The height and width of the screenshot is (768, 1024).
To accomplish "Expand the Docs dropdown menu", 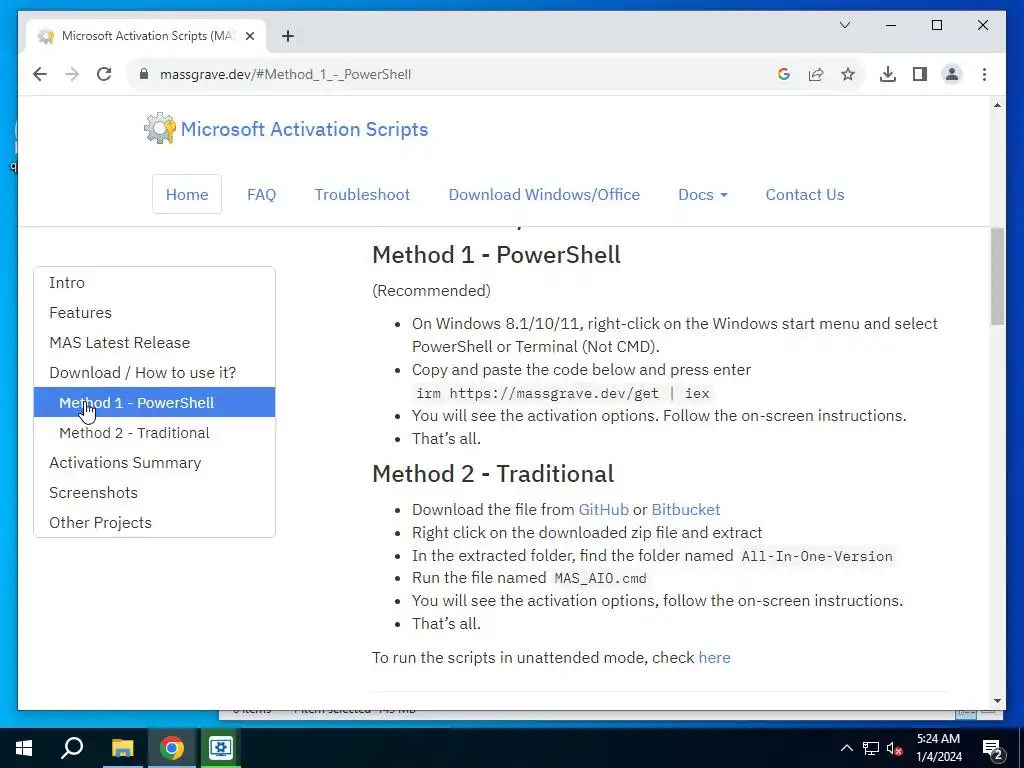I will (x=703, y=194).
